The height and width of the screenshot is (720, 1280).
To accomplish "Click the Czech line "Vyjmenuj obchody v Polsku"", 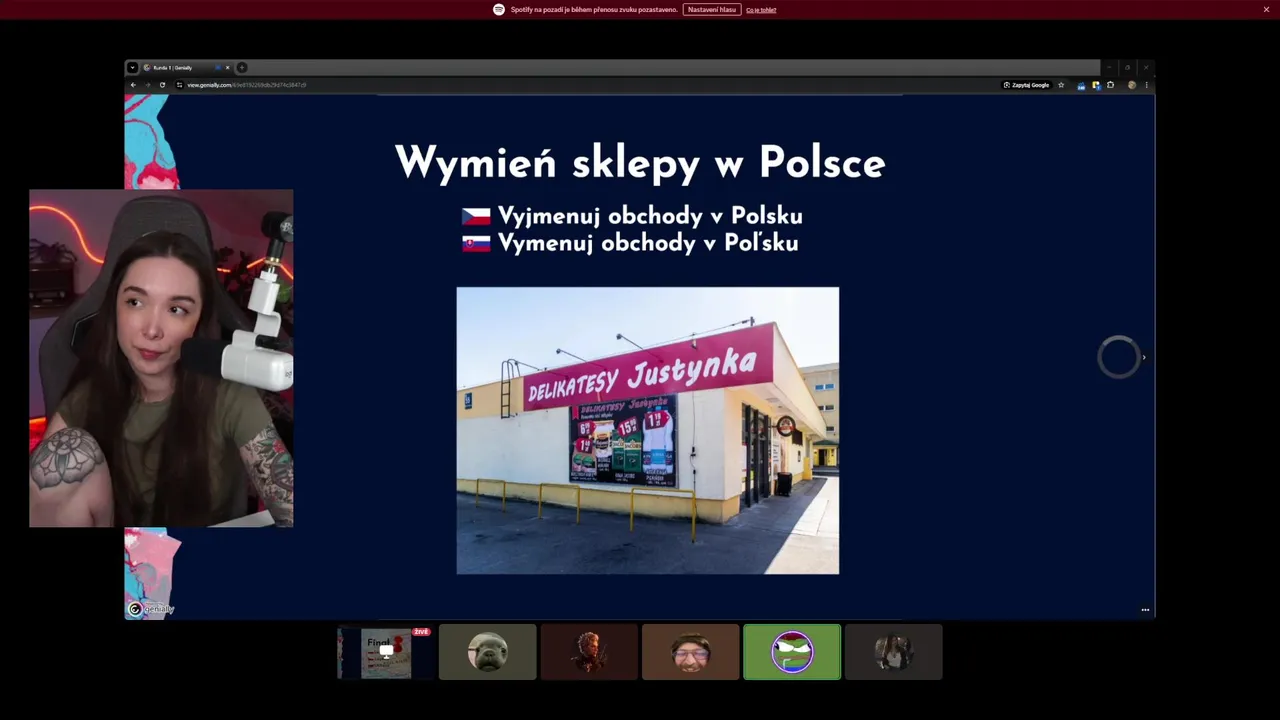I will point(650,216).
